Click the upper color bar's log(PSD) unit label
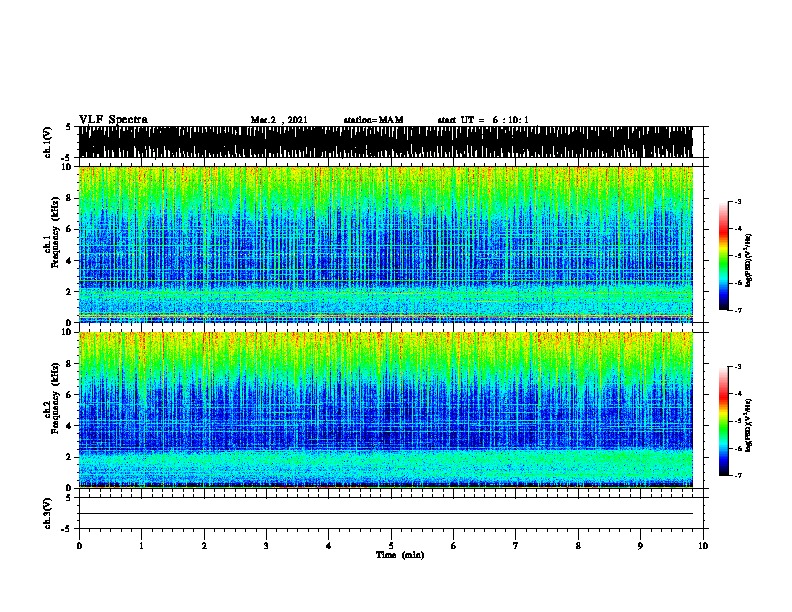Image resolution: width=792 pixels, height=612 pixels. pyautogui.click(x=749, y=260)
